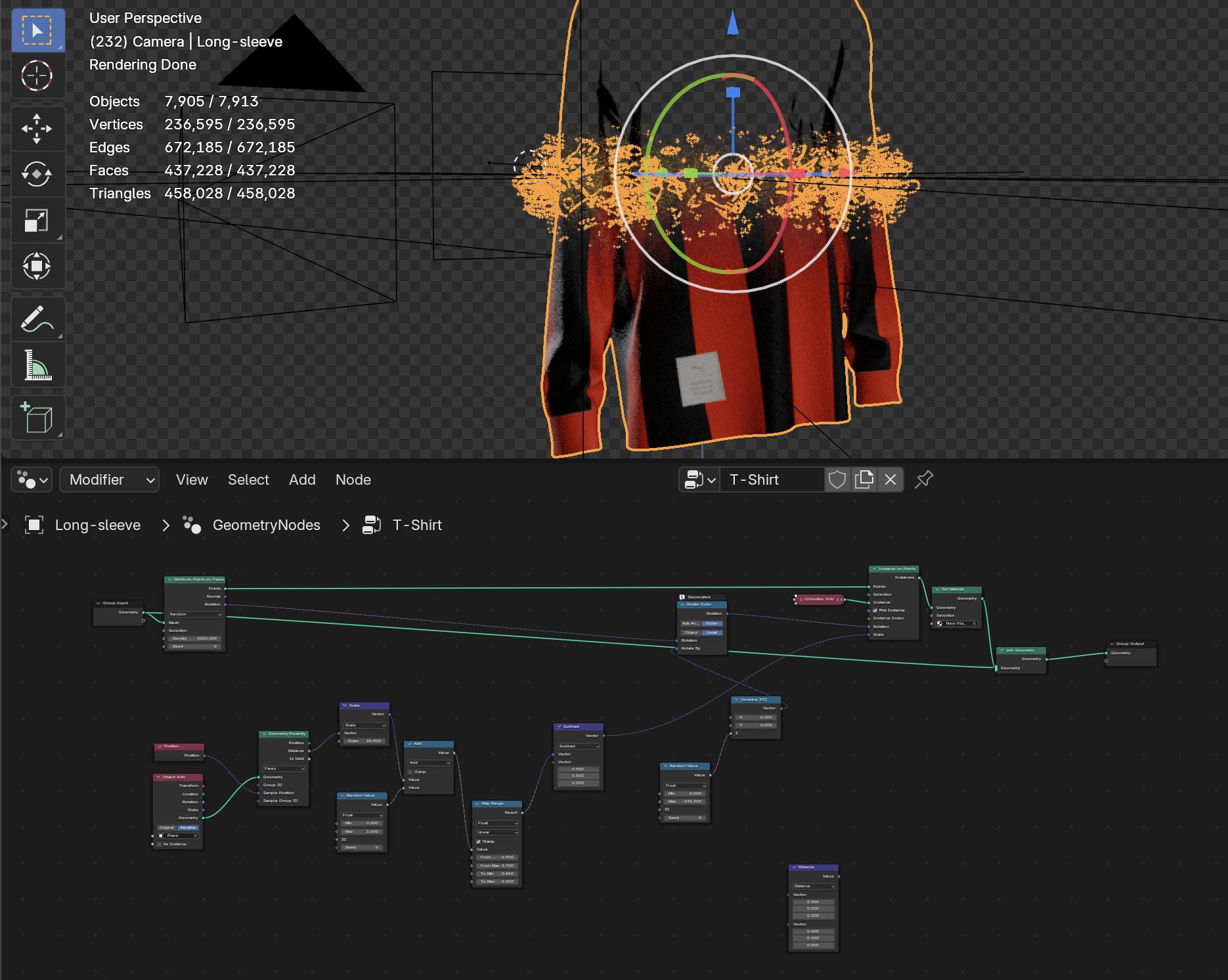This screenshot has height=980, width=1228.
Task: Select the Scale tool
Action: tap(37, 221)
